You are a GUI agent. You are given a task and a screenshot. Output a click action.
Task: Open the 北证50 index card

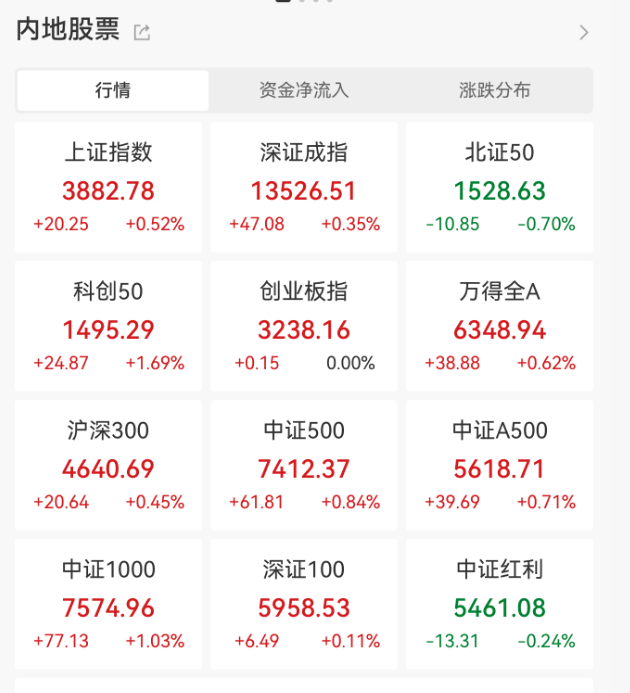point(500,187)
